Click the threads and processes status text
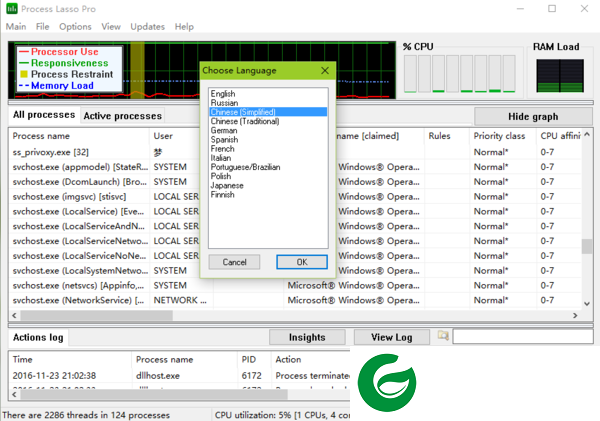The image size is (600, 421). (86, 415)
